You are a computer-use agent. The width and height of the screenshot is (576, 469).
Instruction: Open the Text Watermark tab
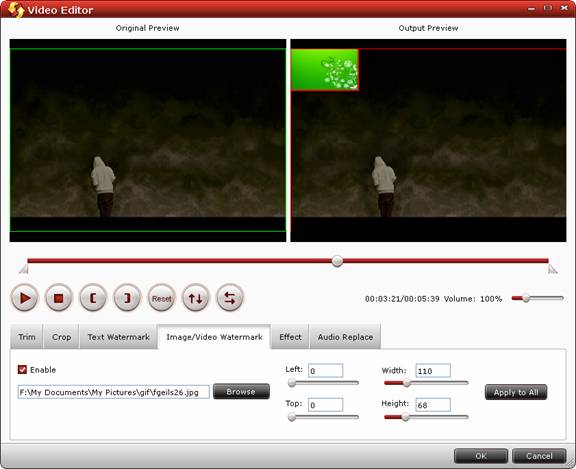point(118,337)
